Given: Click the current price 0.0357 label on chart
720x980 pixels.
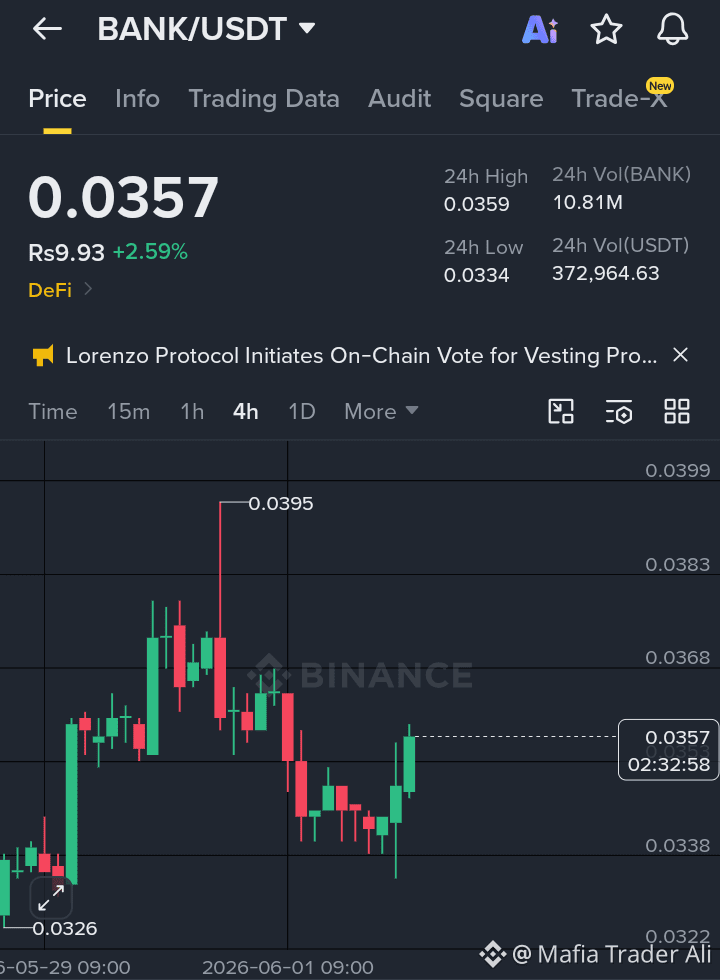Looking at the screenshot, I should (x=668, y=750).
